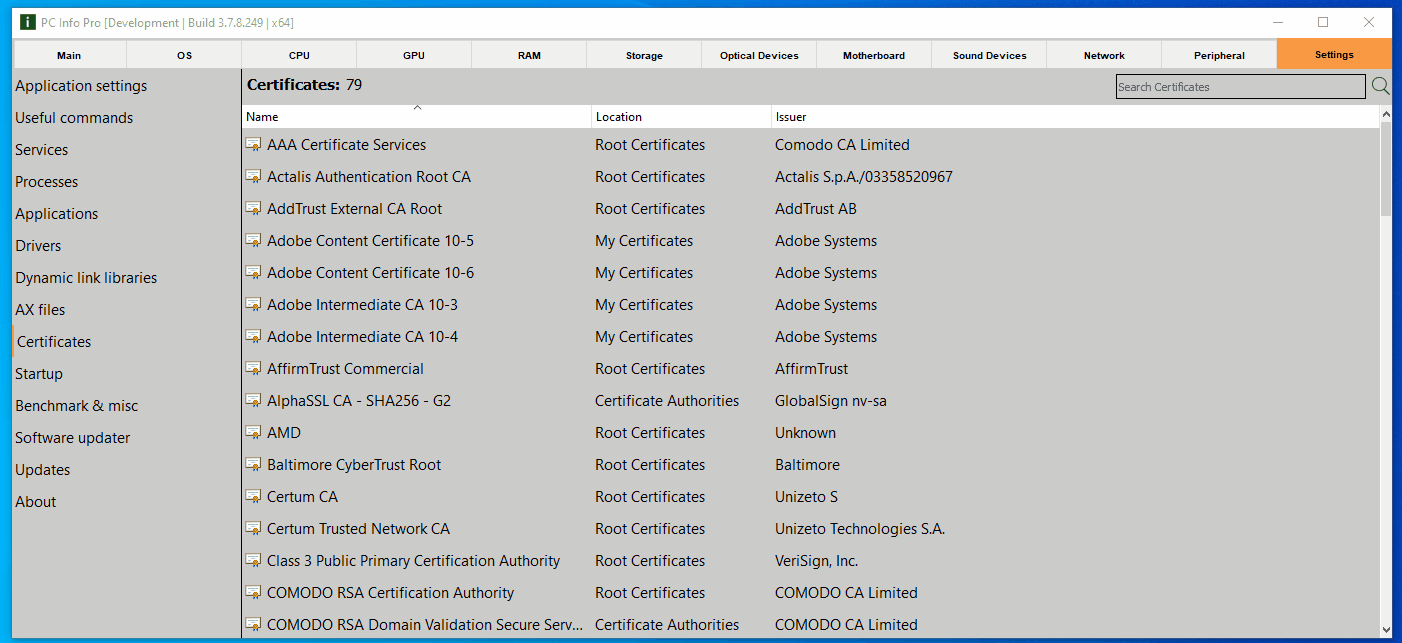Screen dimensions: 1402x643
Task: Open the AX files section
Action: click(x=40, y=310)
